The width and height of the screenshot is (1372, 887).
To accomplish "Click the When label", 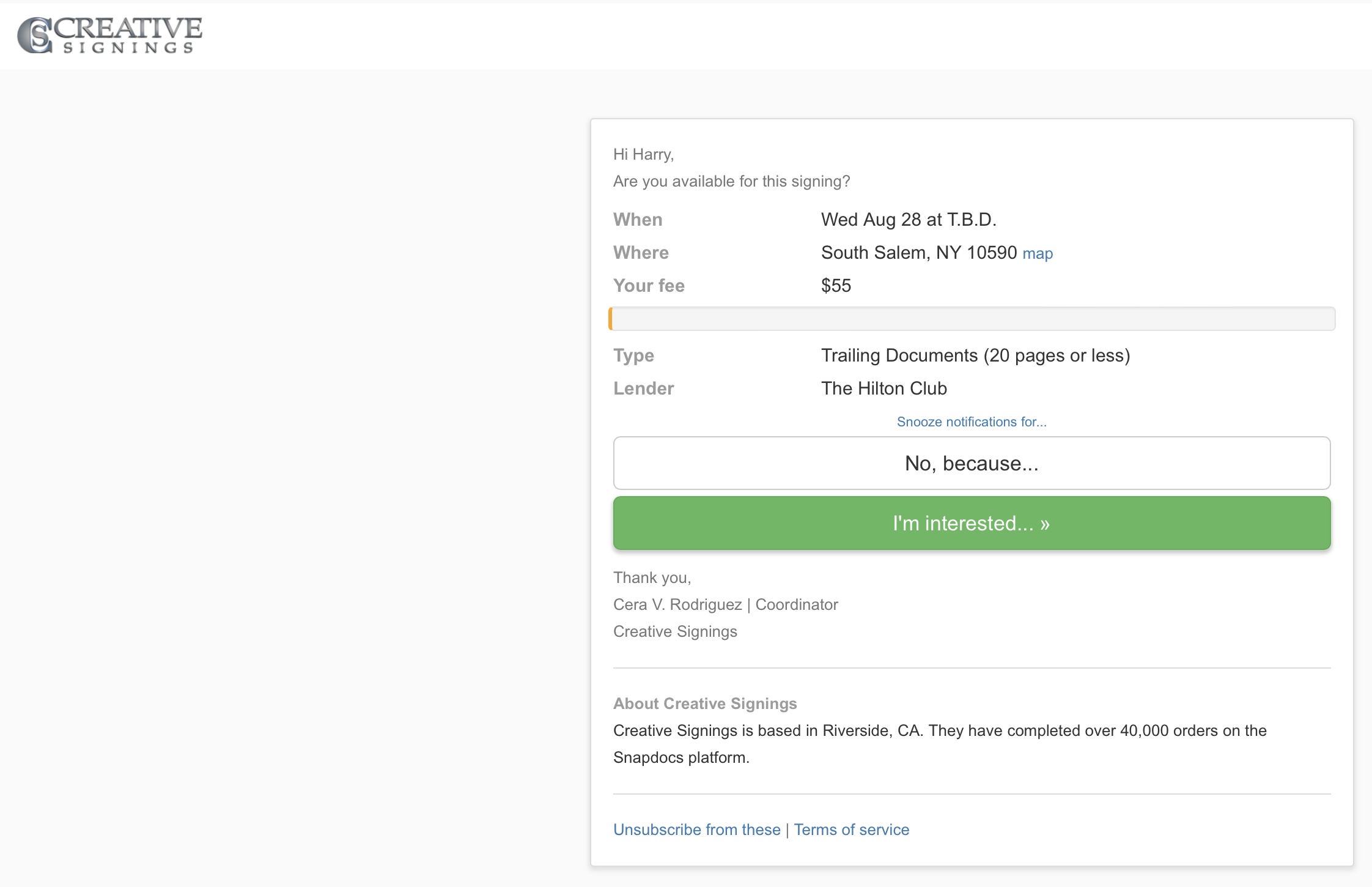I will (x=638, y=220).
